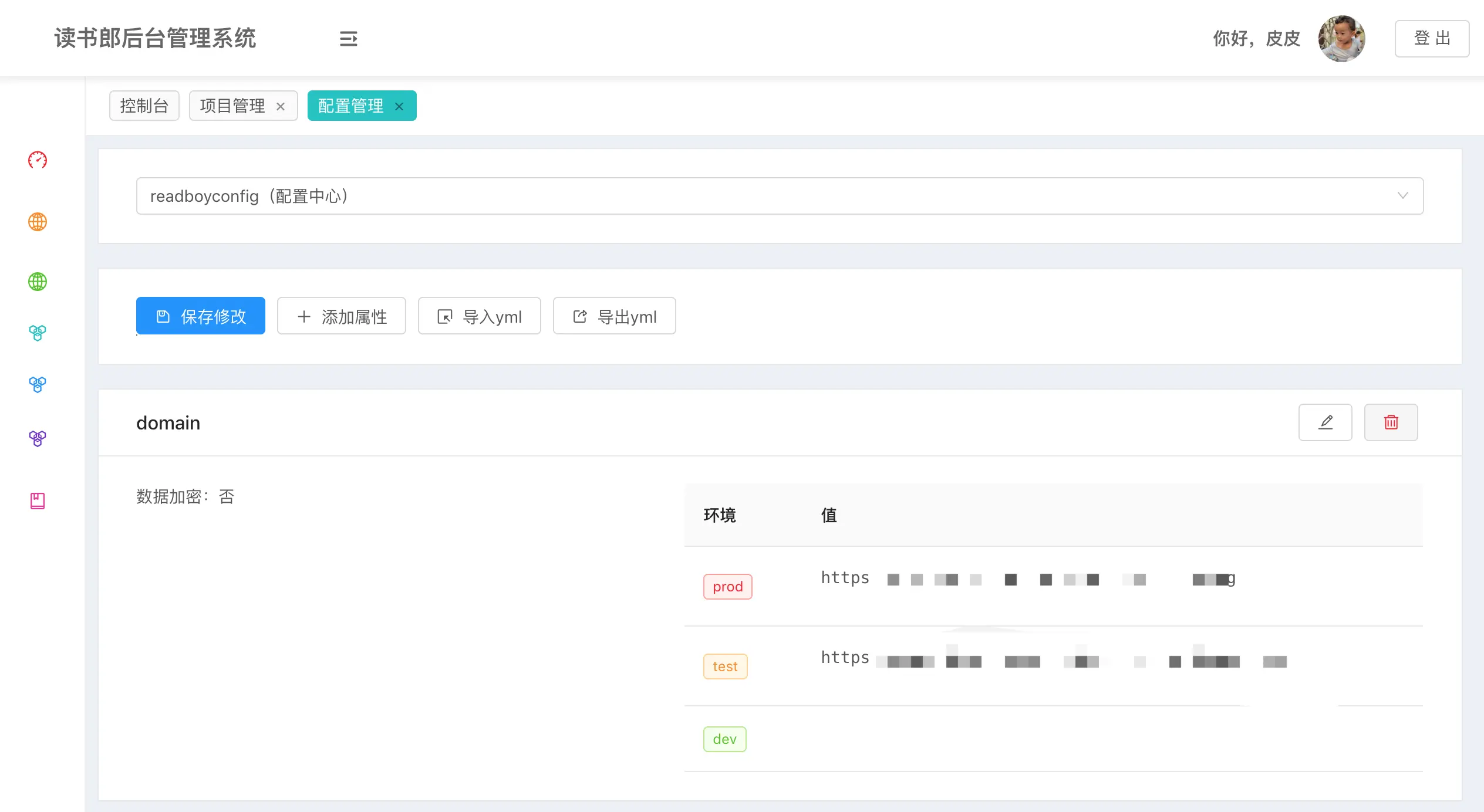This screenshot has height=812, width=1484.
Task: Open the orange globe sidebar icon
Action: [38, 222]
